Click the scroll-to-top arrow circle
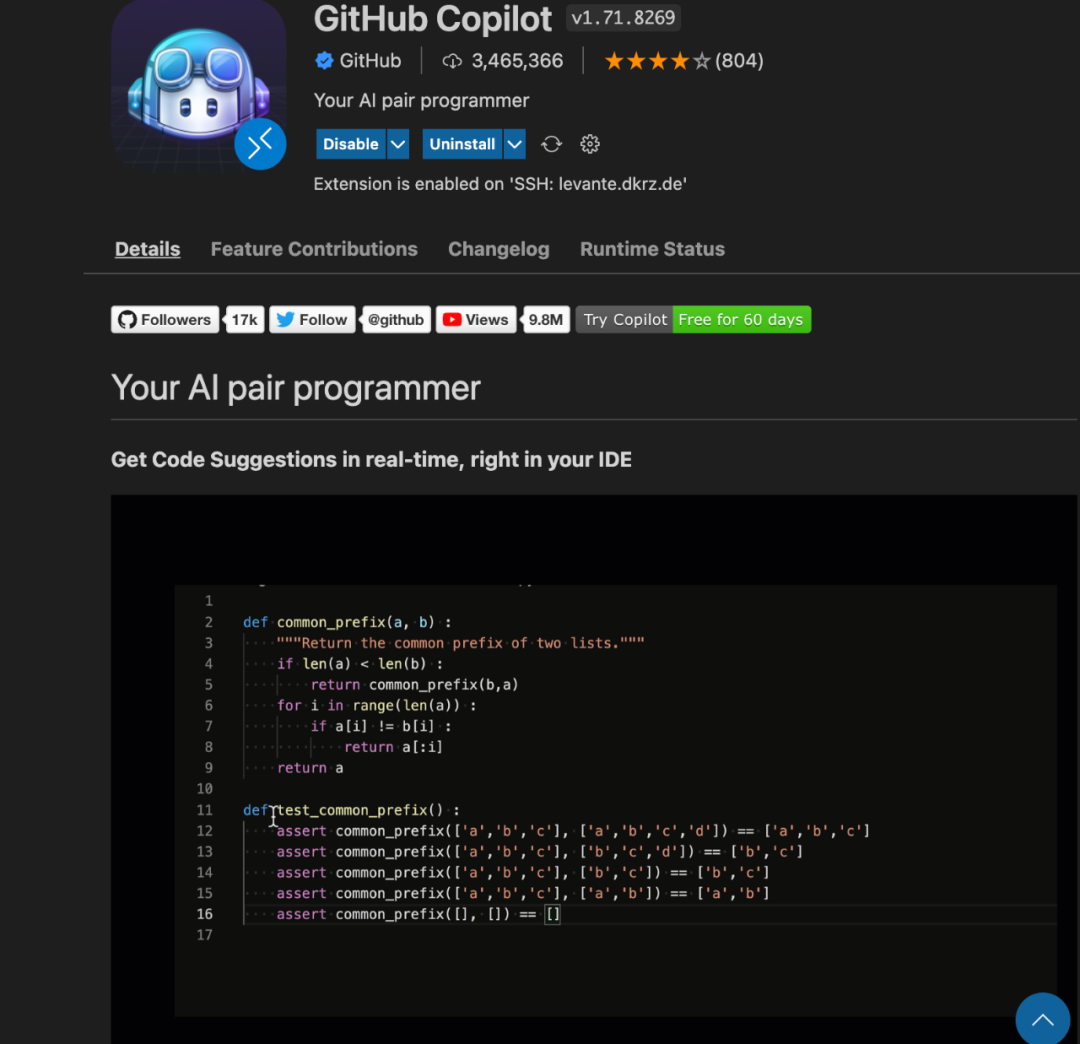1080x1044 pixels. click(1042, 1019)
